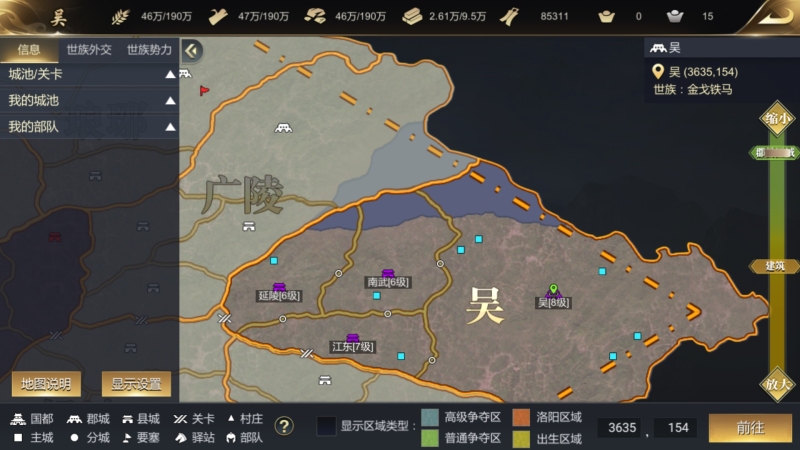Toggle the 显示区域类型 checkbox
The height and width of the screenshot is (450, 800).
pos(326,426)
